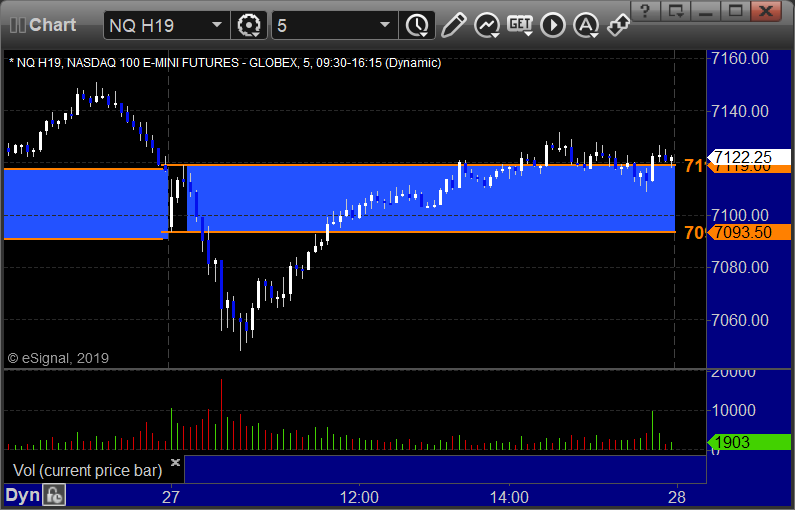Click the orange 7093.50 price marker
This screenshot has height=510, width=795.
tap(749, 232)
